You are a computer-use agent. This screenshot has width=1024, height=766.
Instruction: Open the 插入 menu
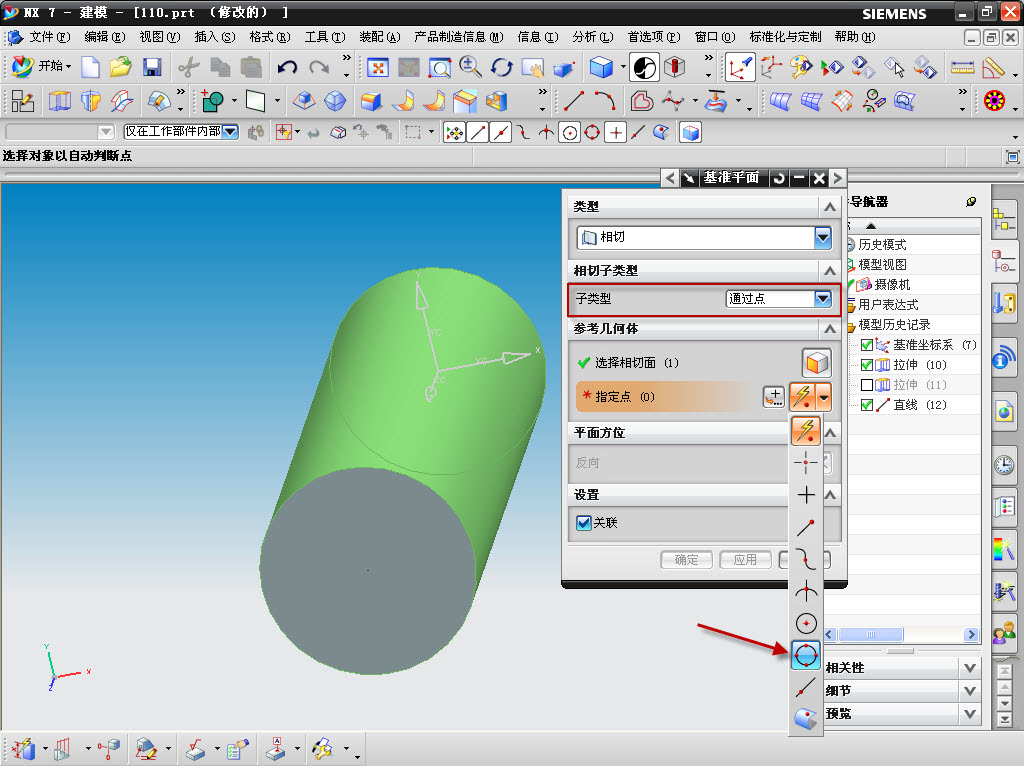click(215, 37)
